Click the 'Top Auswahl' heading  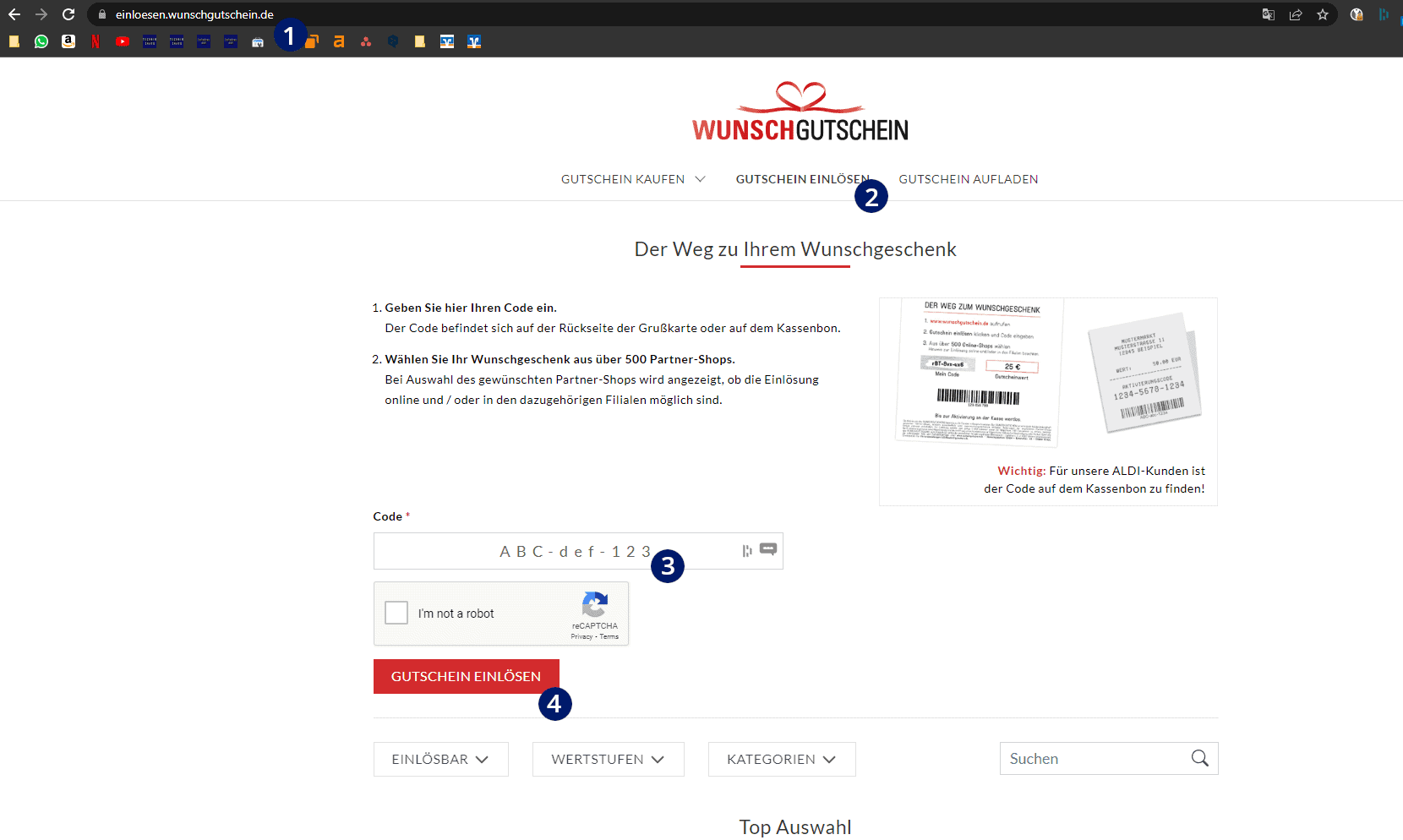(x=795, y=826)
